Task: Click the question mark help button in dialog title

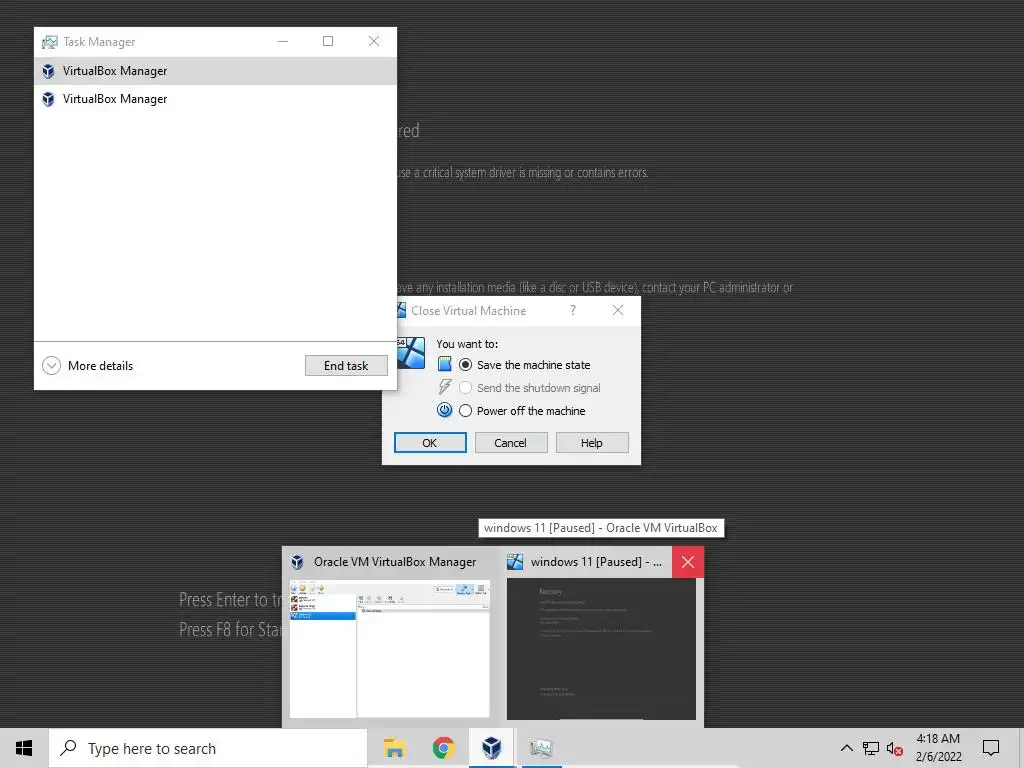Action: pos(573,310)
